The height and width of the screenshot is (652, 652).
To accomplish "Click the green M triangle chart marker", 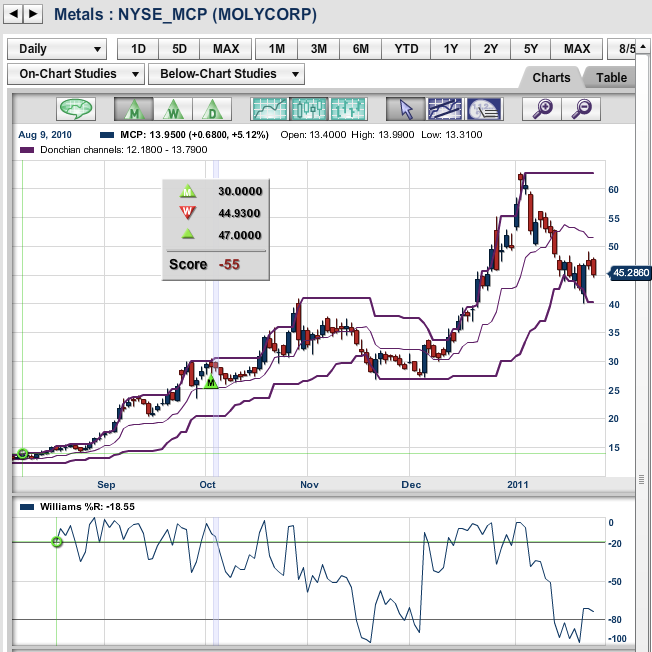I will tap(211, 382).
